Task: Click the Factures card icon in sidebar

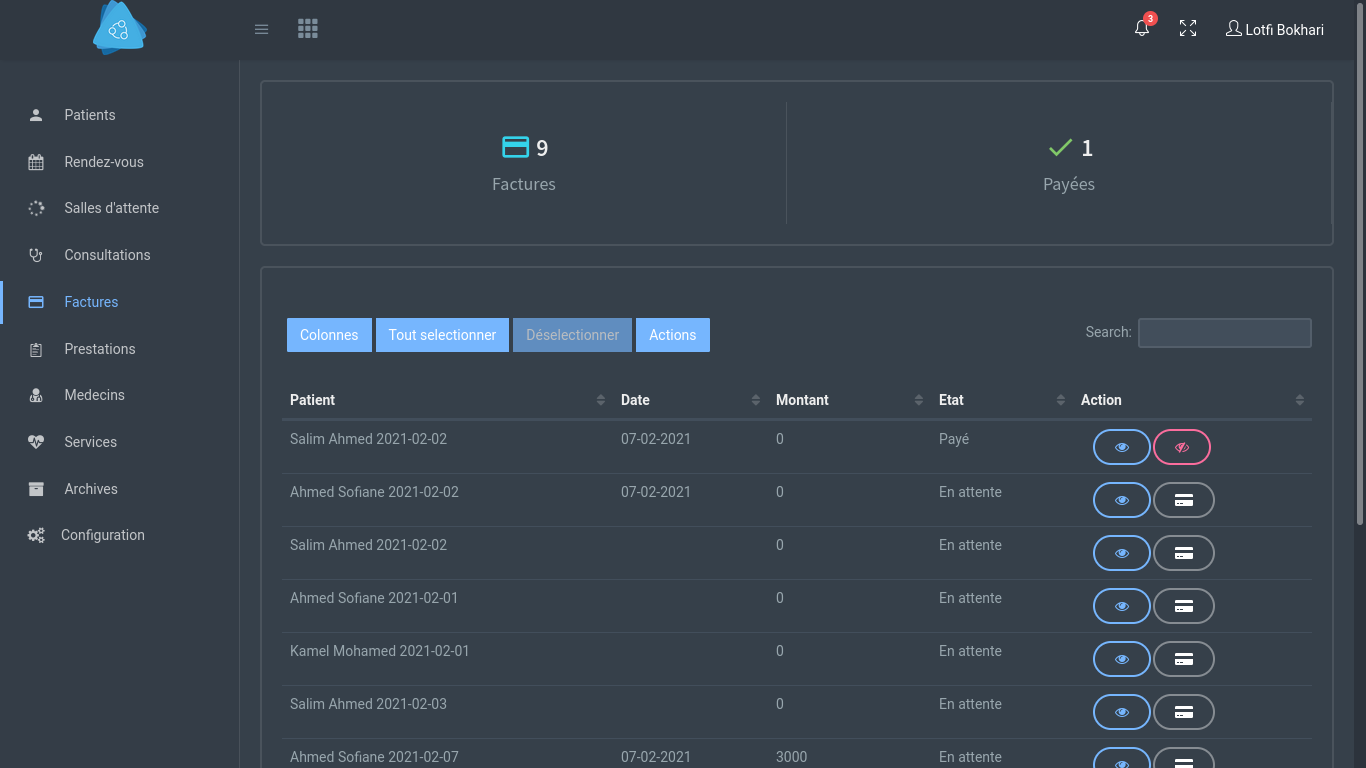Action: pyautogui.click(x=36, y=302)
